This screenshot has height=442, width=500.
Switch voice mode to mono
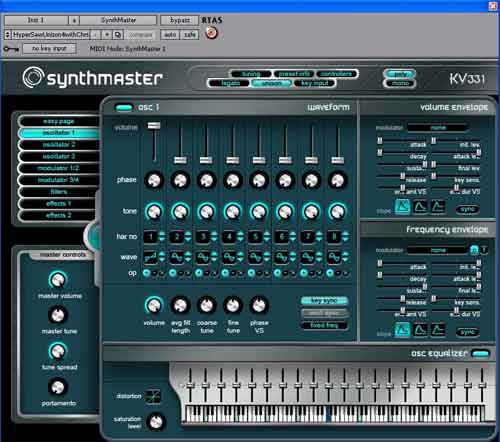(400, 83)
